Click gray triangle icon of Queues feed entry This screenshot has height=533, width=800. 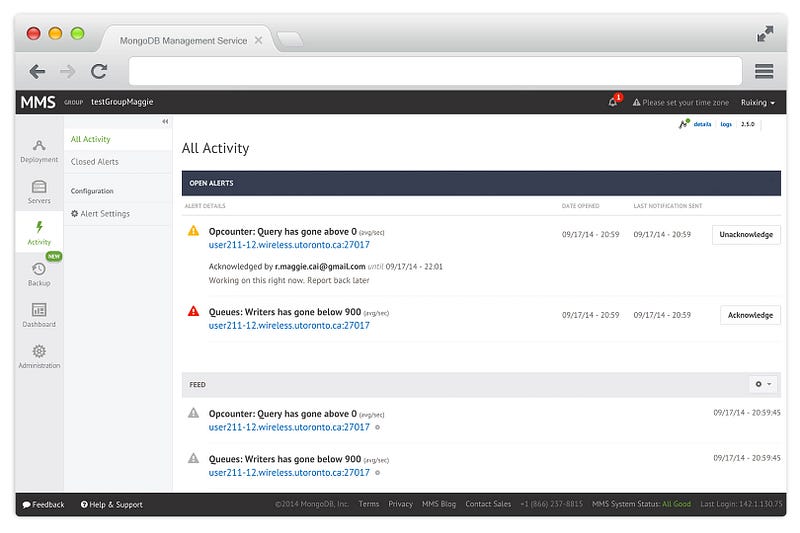point(193,458)
